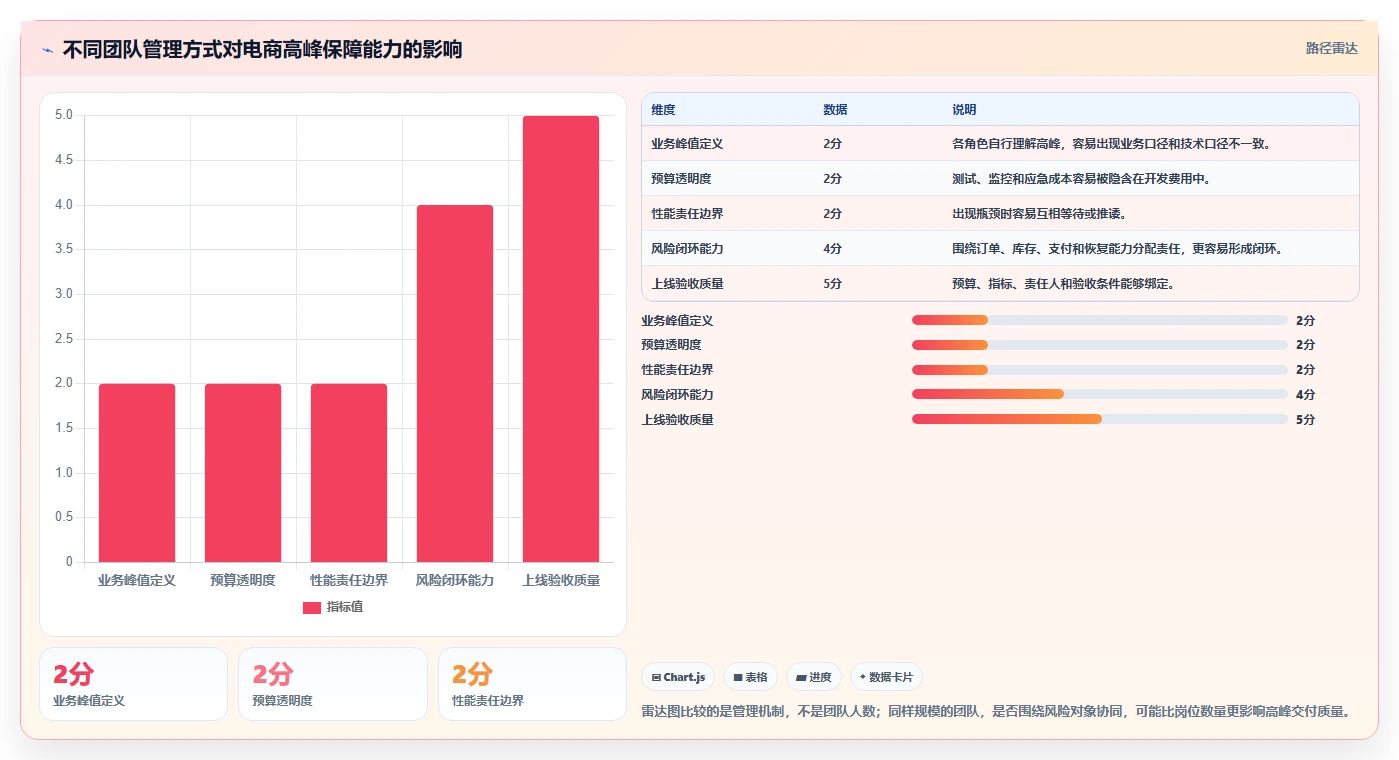This screenshot has width=1399, height=760.
Task: Click the 5分 value beside 上线验收质量 progress
Action: tap(1305, 420)
